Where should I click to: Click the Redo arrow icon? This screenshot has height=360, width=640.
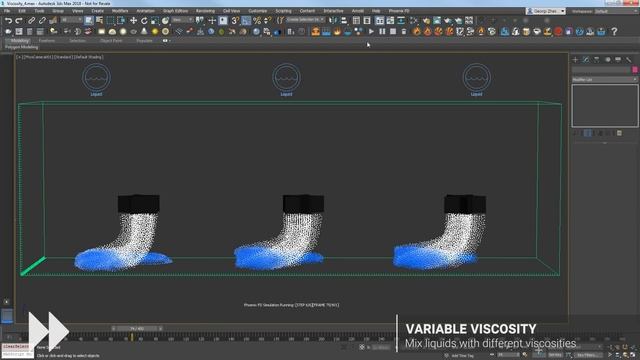coord(19,20)
